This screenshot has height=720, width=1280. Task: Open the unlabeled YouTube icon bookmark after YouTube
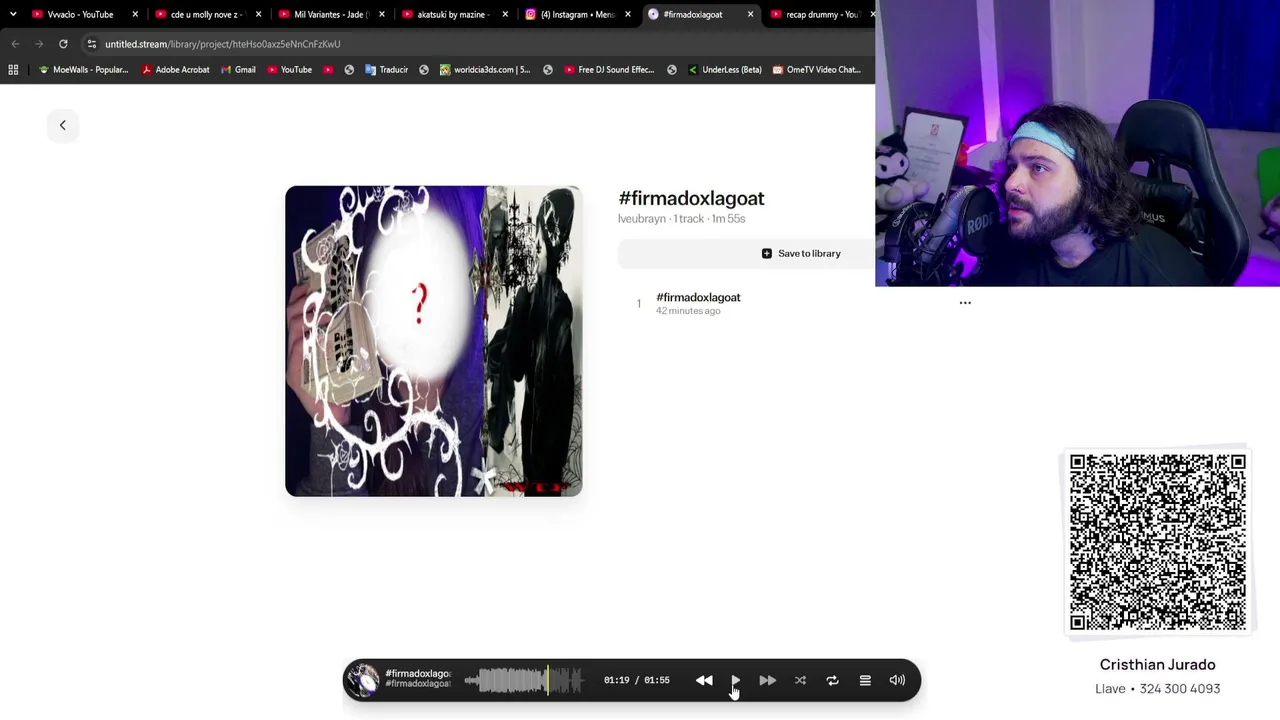pos(328,70)
